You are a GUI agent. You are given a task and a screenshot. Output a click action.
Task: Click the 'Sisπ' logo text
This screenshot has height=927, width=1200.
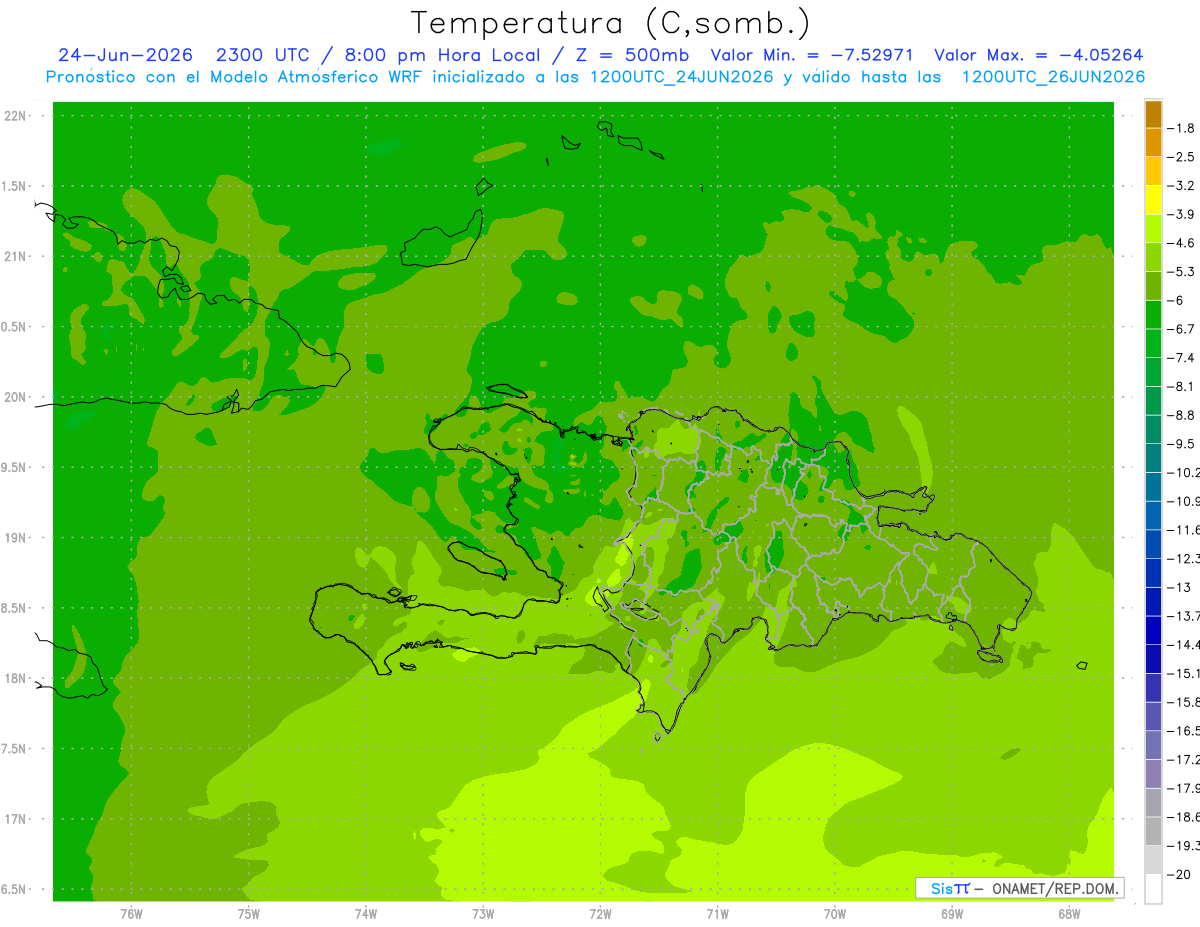[949, 888]
